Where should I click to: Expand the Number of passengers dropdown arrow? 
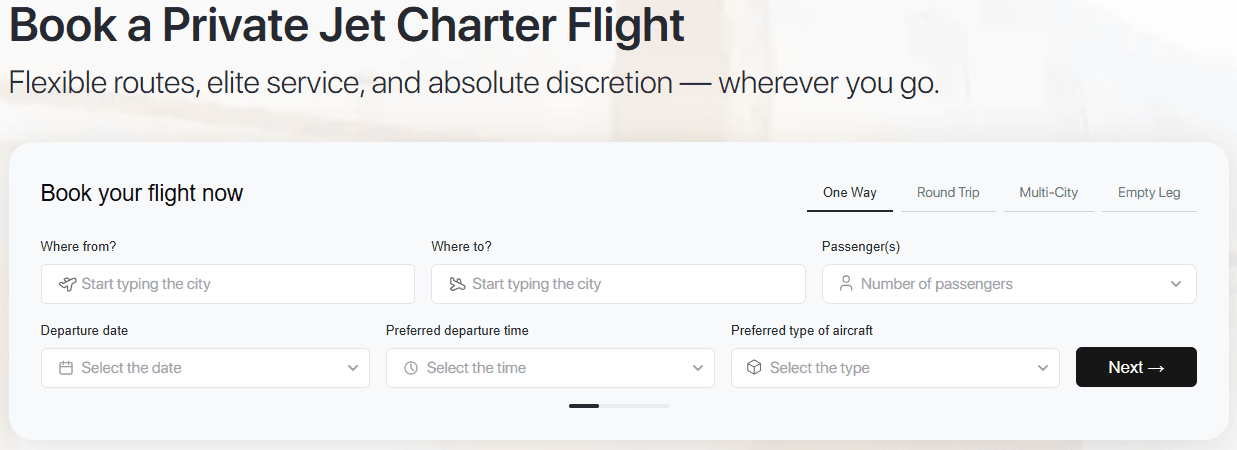tap(1176, 284)
